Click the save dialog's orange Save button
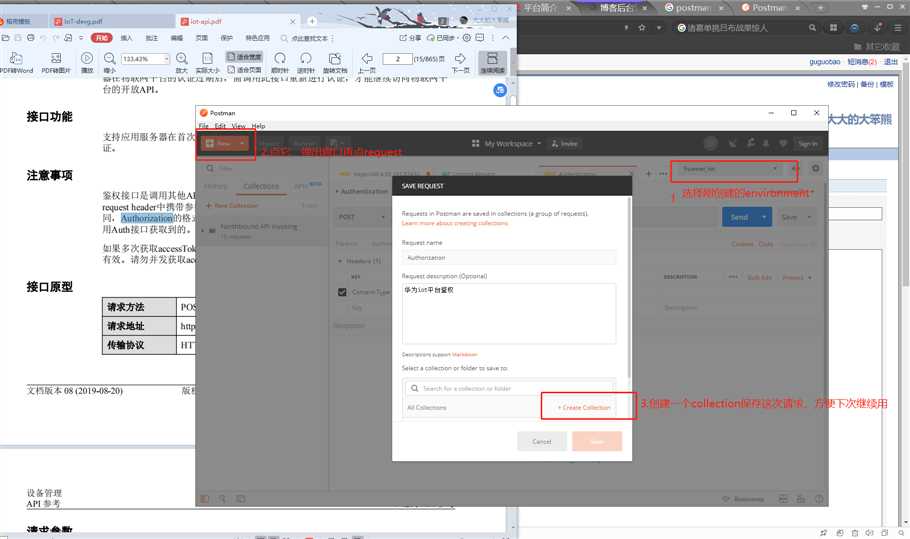 pos(597,442)
